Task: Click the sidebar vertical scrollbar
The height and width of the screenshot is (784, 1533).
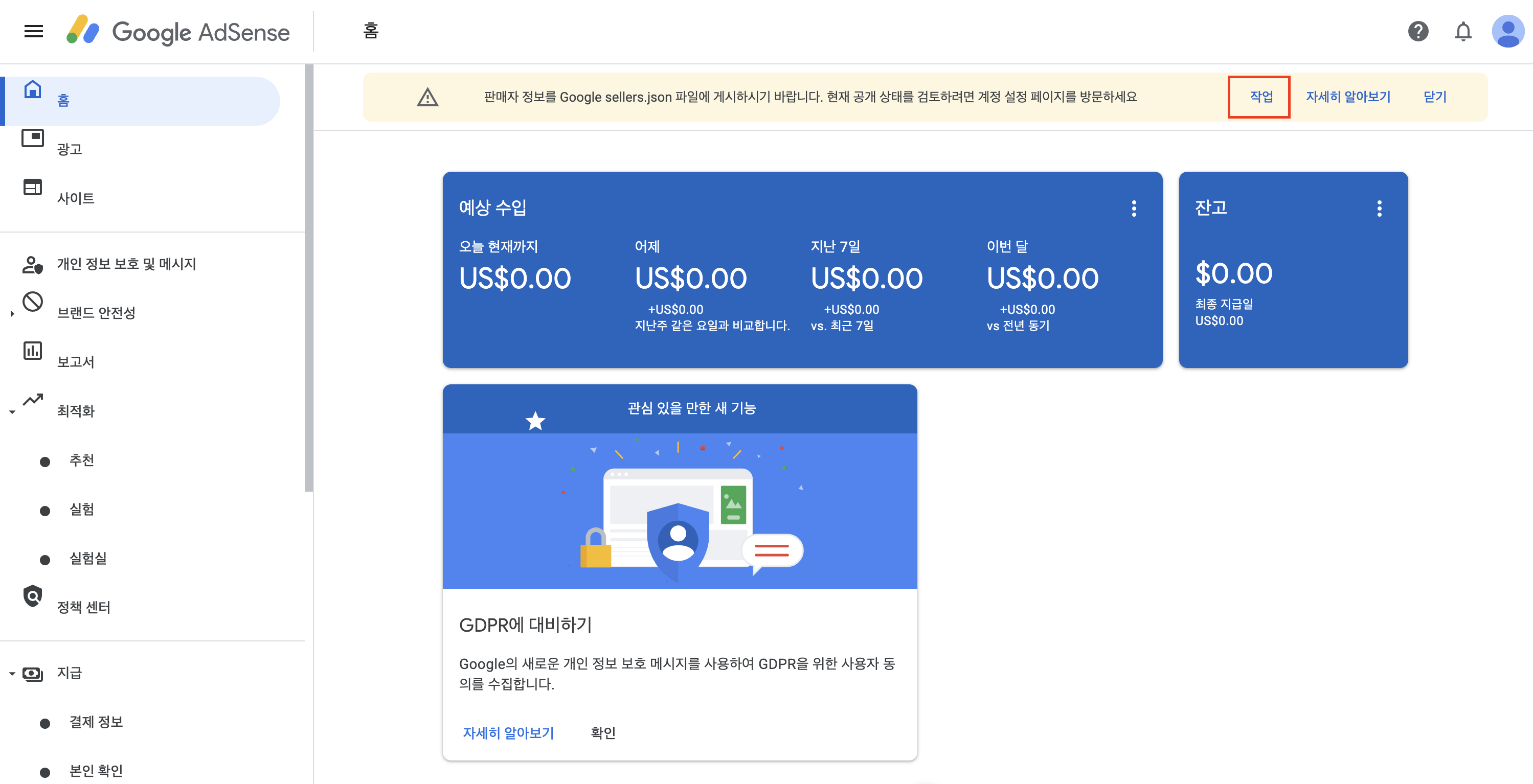Action: [308, 280]
